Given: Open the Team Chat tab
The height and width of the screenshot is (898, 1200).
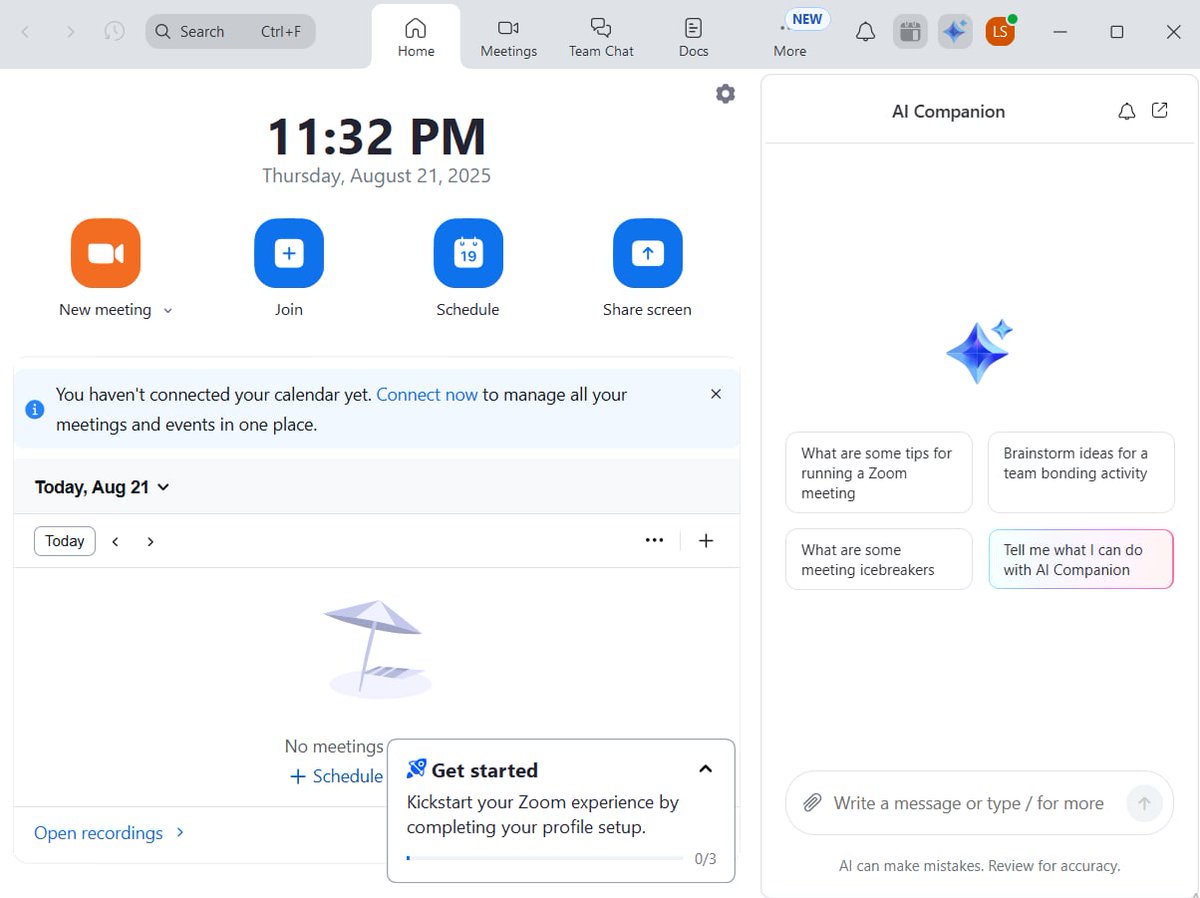Looking at the screenshot, I should (601, 37).
